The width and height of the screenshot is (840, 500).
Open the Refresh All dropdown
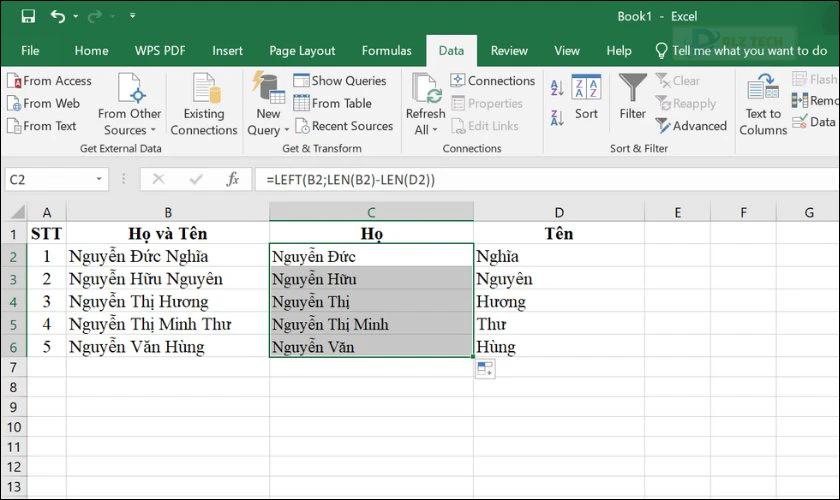(x=425, y=105)
